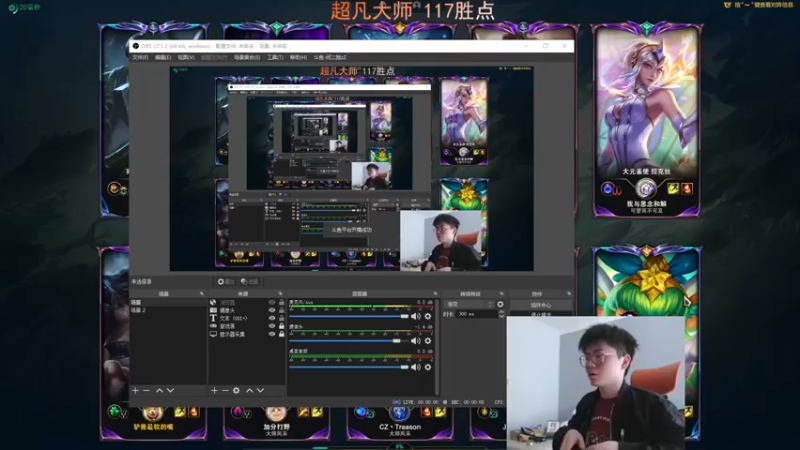Hide the 显示器采集 source eye icon

click(x=271, y=334)
